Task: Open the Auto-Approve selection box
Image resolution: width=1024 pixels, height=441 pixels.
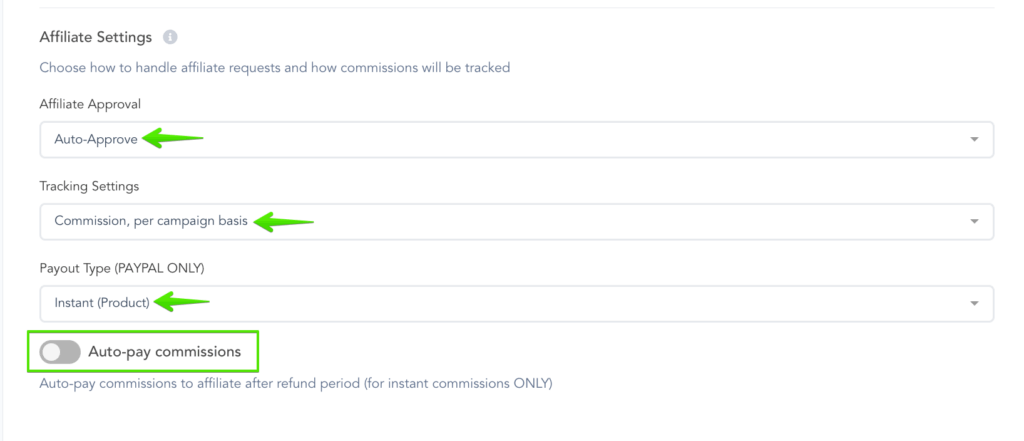Action: pos(516,140)
